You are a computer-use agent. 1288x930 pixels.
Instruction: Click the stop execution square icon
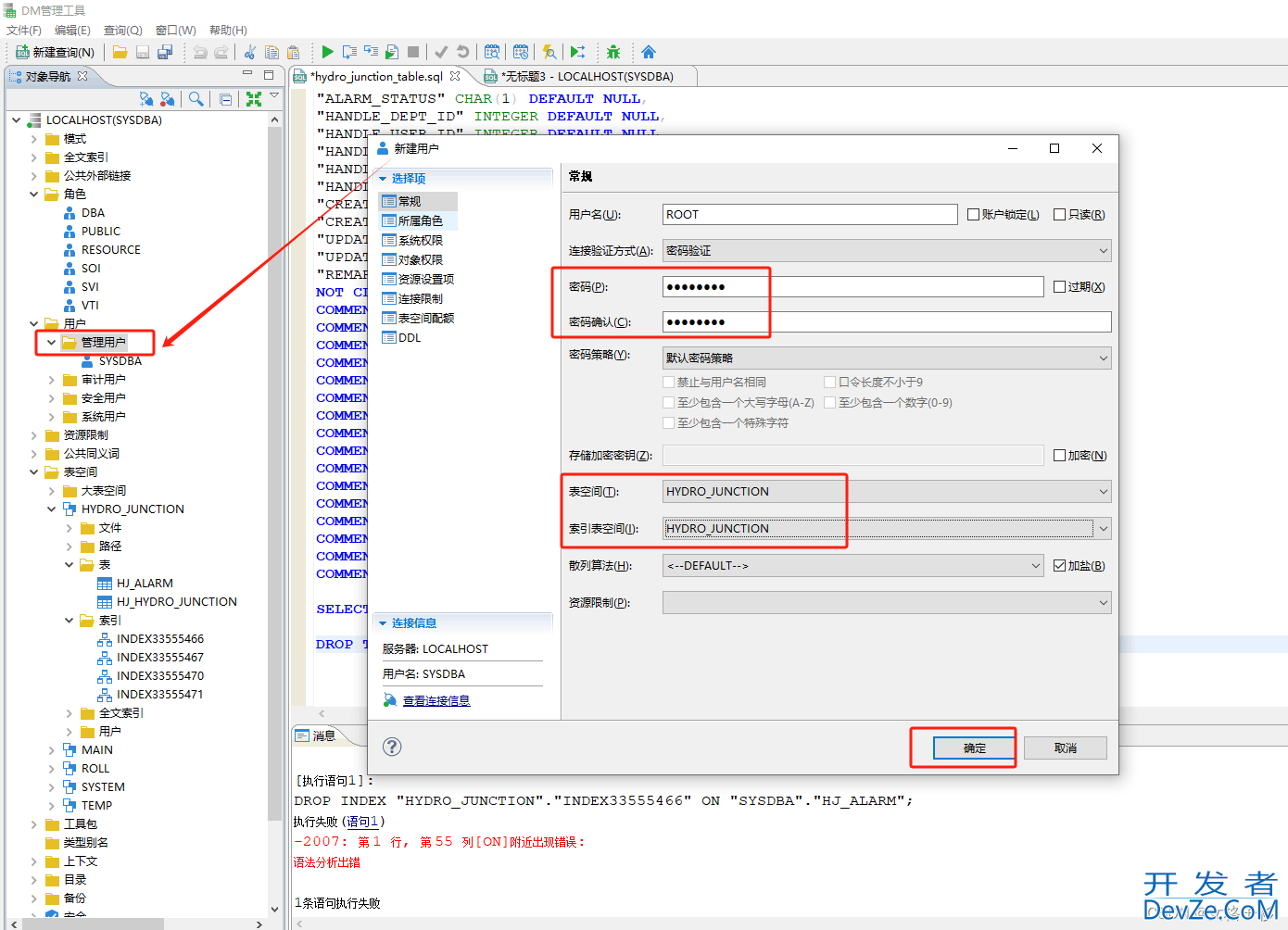click(413, 52)
